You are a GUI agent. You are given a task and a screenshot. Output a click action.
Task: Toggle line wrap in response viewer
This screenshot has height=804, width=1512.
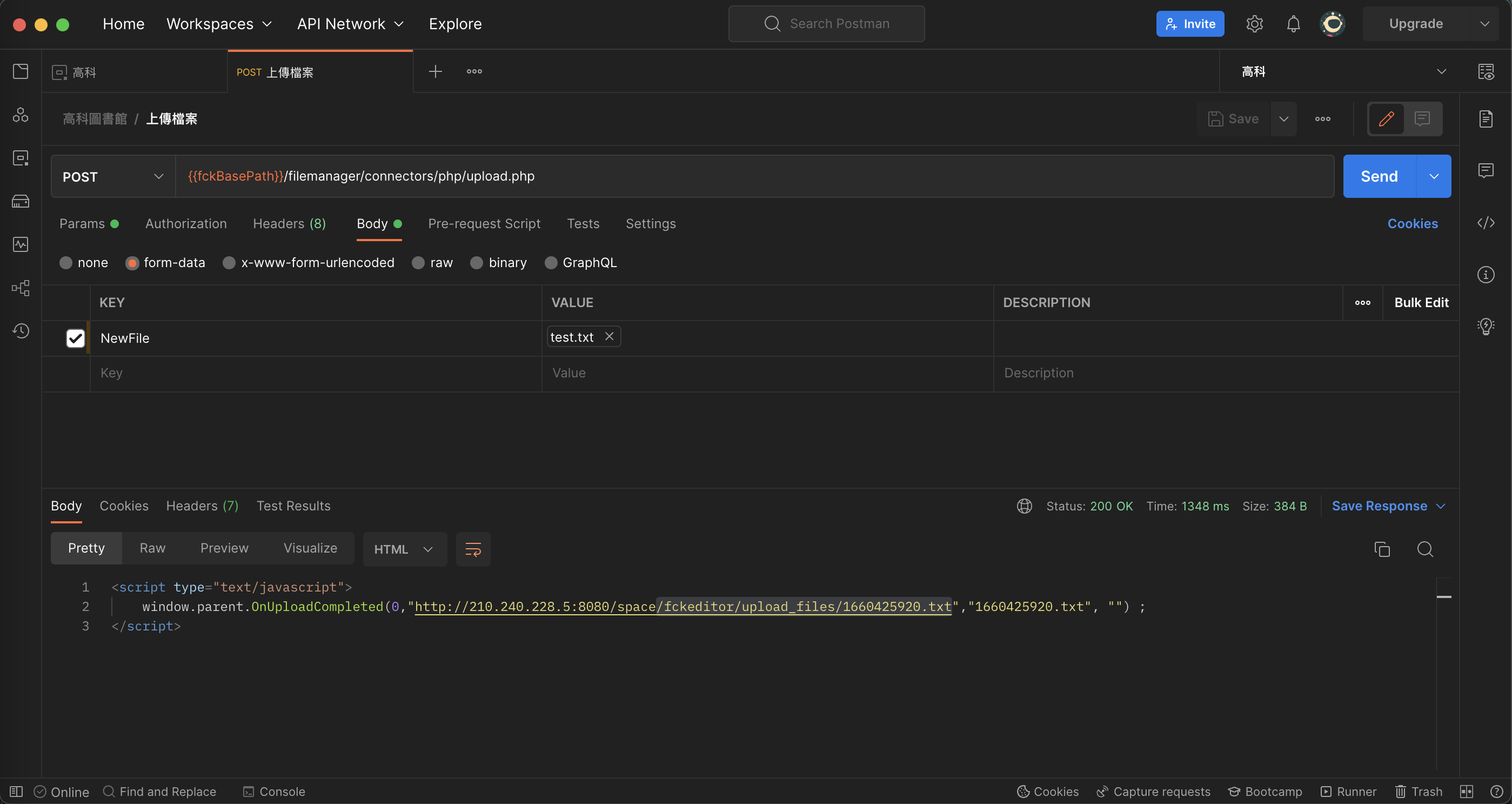[473, 549]
